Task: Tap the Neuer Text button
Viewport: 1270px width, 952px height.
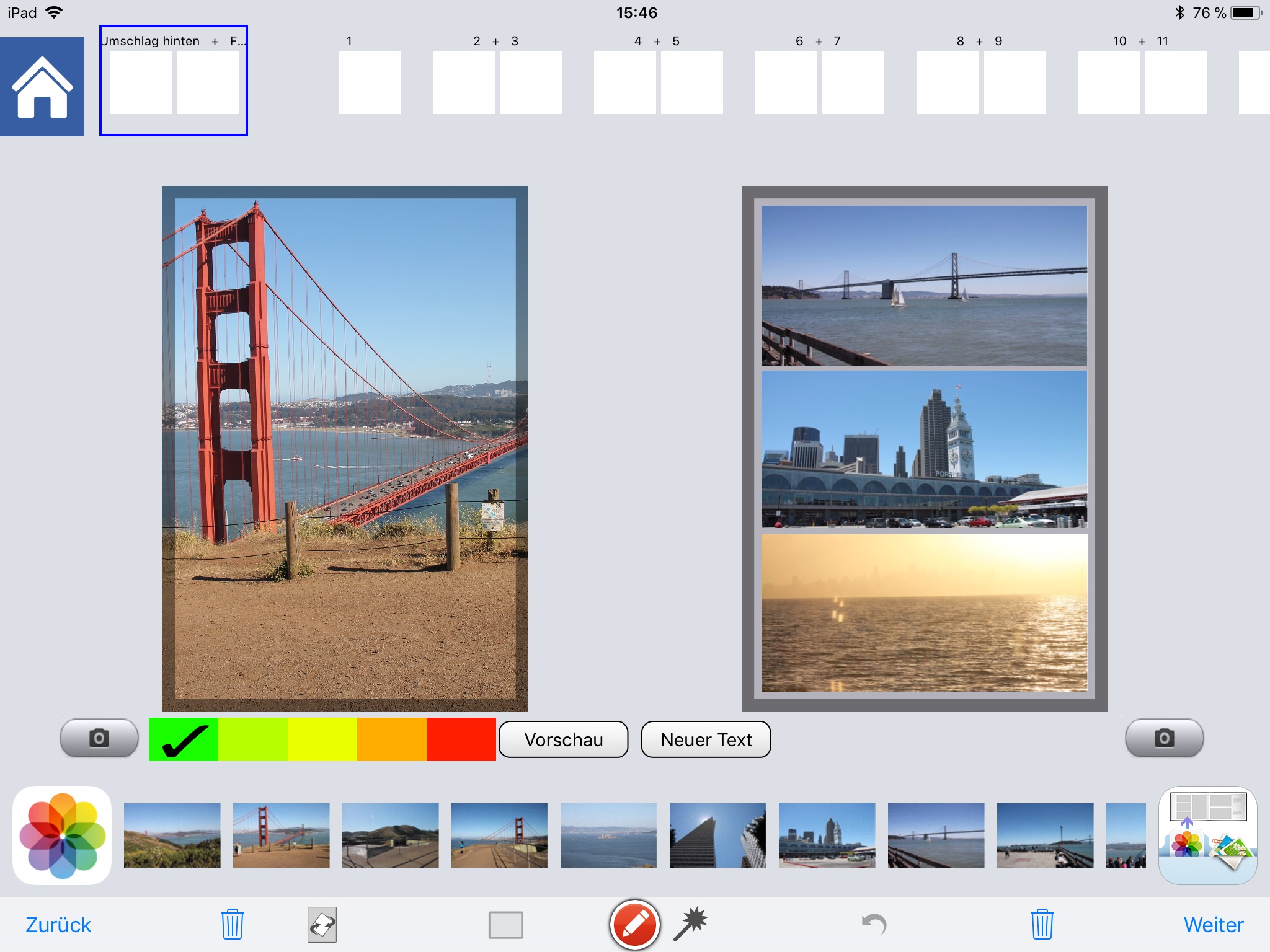Action: [706, 739]
